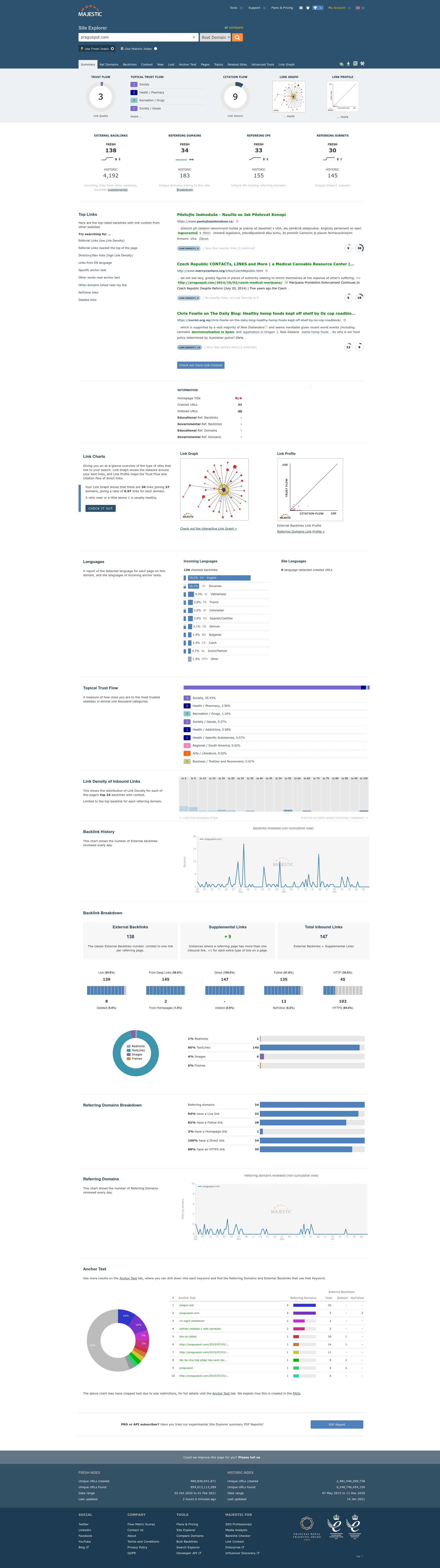The image size is (440, 1568).
Task: Open the Link Graph tab
Action: [x=286, y=65]
